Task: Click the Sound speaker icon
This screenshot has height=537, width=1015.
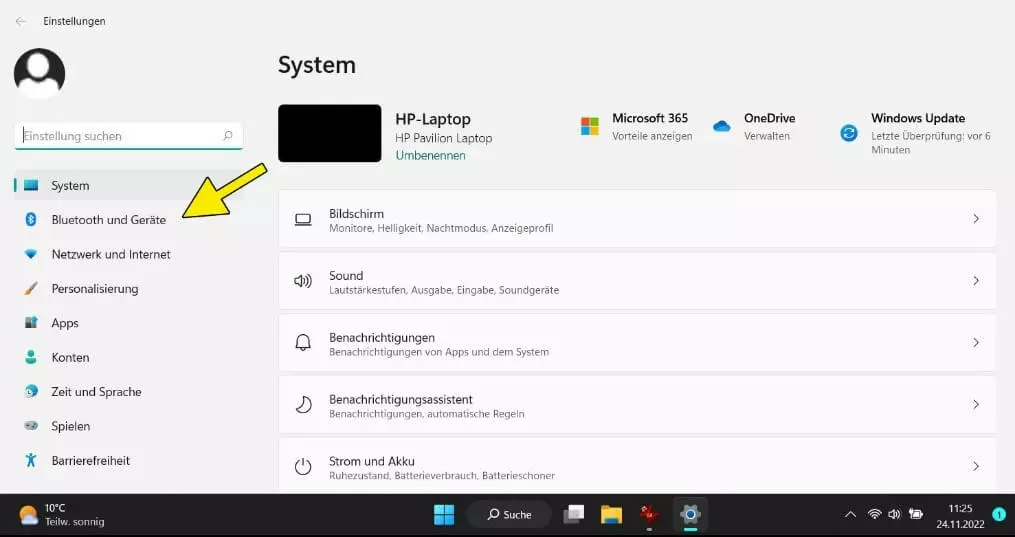Action: pyautogui.click(x=303, y=281)
